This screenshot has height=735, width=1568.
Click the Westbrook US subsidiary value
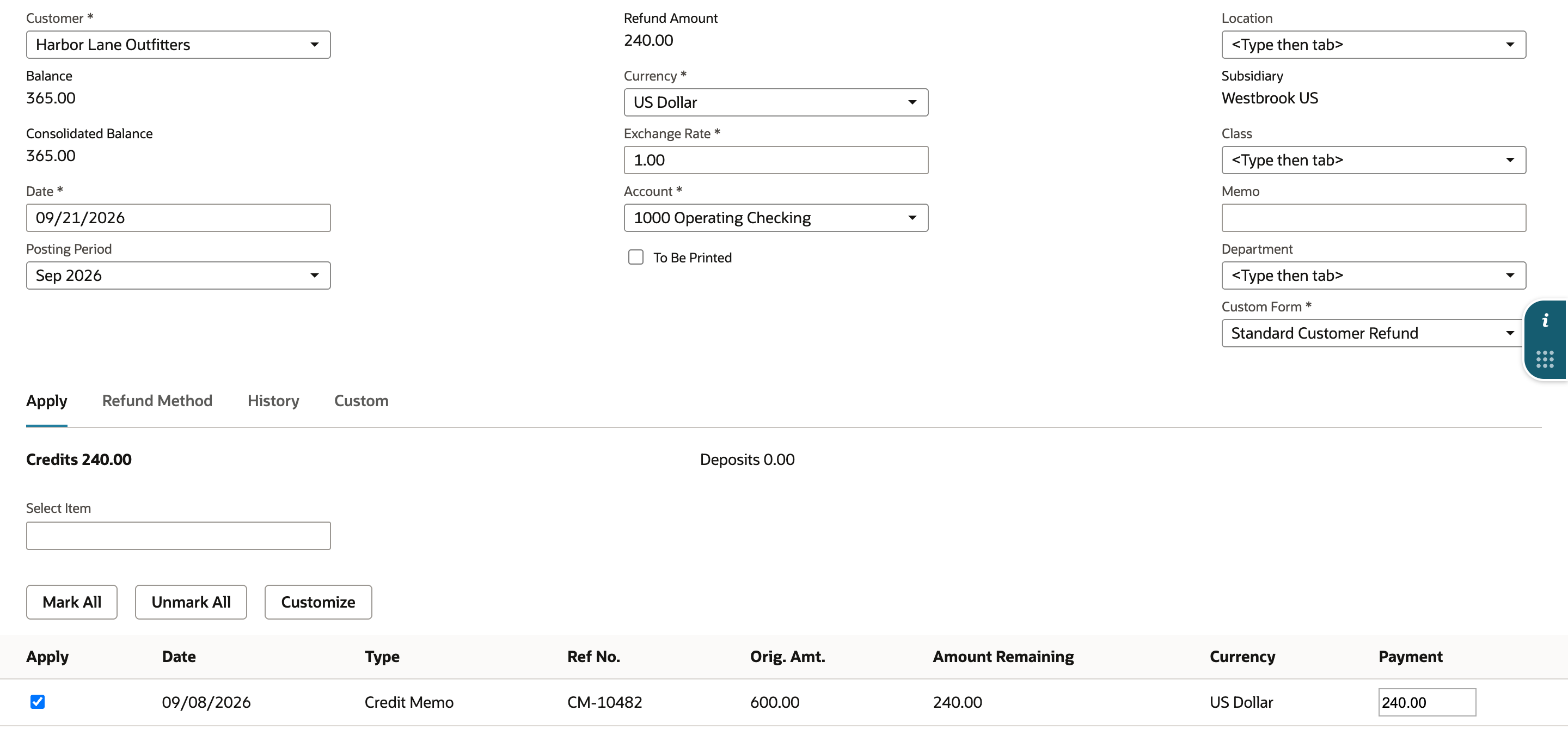[1270, 98]
